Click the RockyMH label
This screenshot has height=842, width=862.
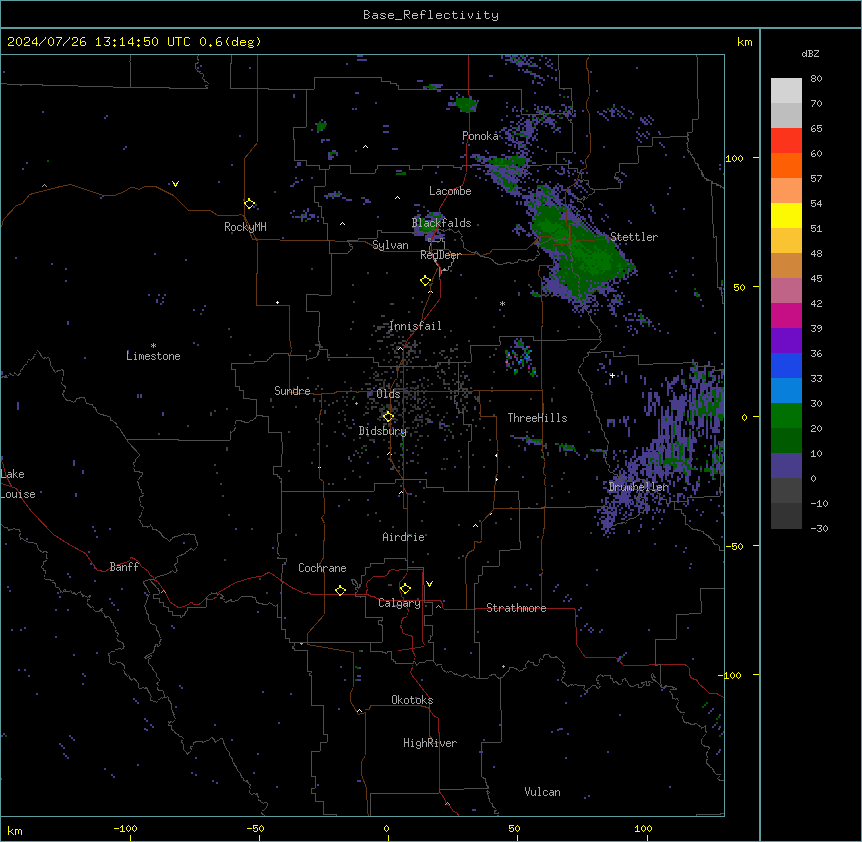coord(245,227)
